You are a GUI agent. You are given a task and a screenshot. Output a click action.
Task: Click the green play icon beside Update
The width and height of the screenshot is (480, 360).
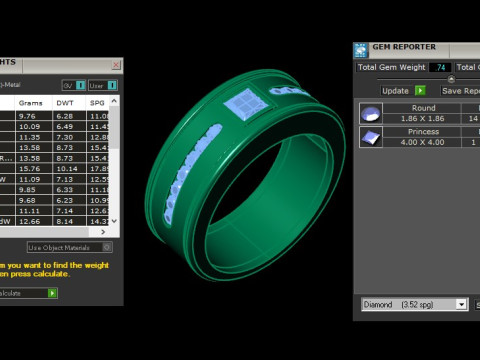tap(420, 91)
